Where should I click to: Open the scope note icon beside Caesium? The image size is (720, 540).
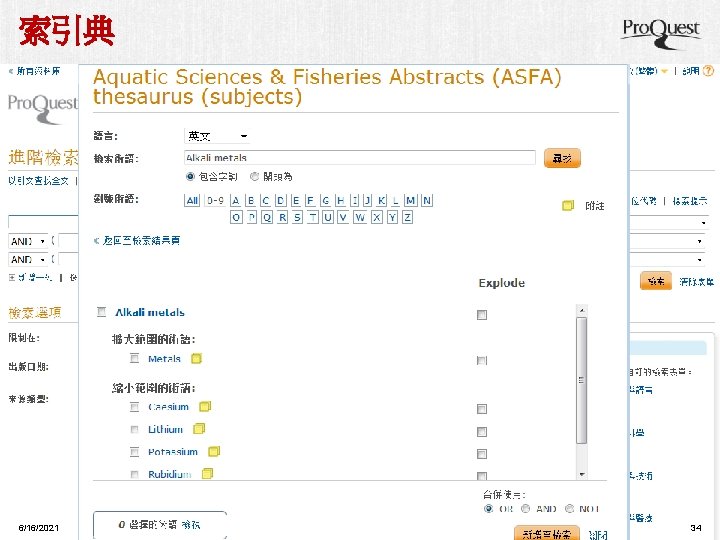(205, 406)
